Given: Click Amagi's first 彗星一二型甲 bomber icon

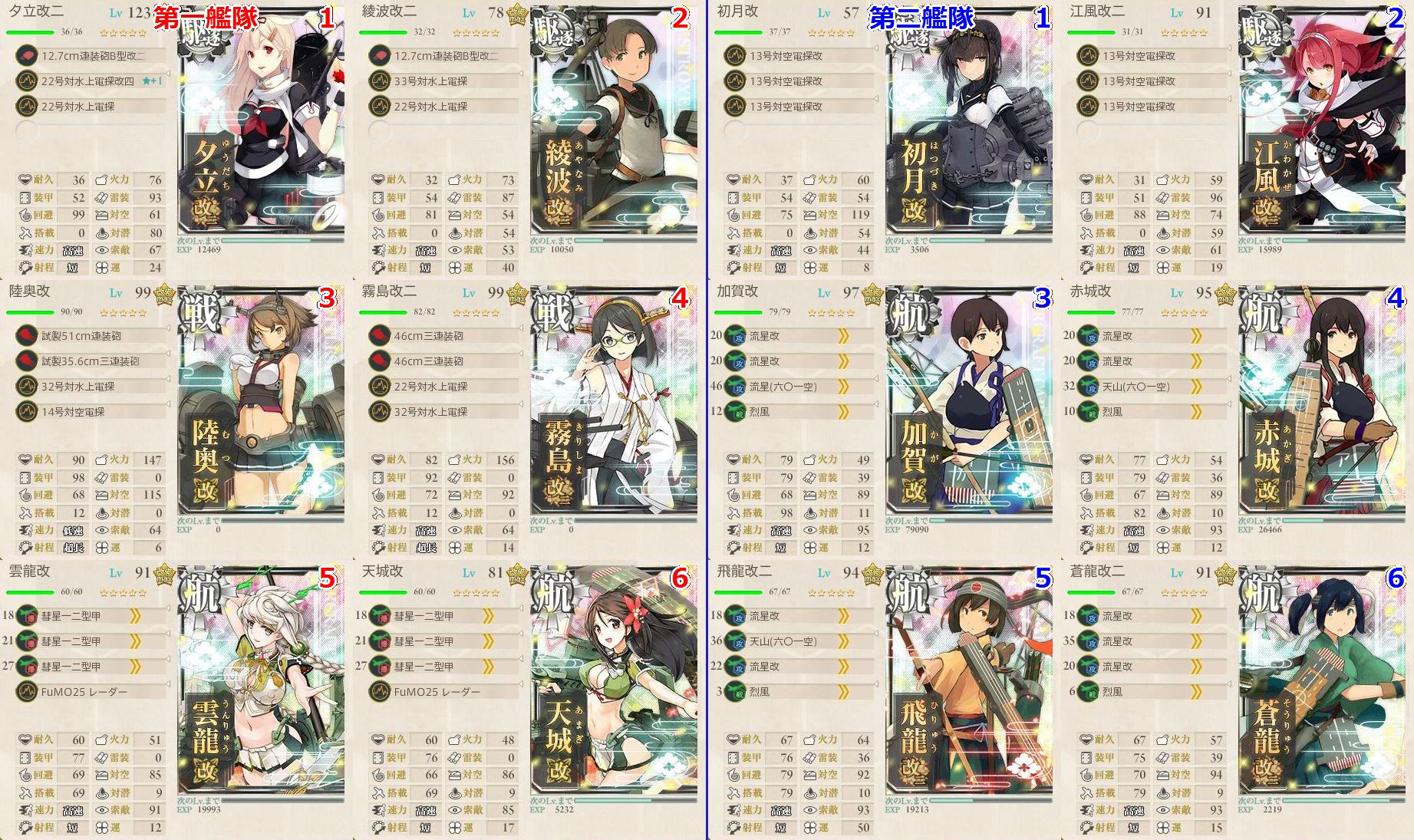Looking at the screenshot, I should pyautogui.click(x=380, y=616).
